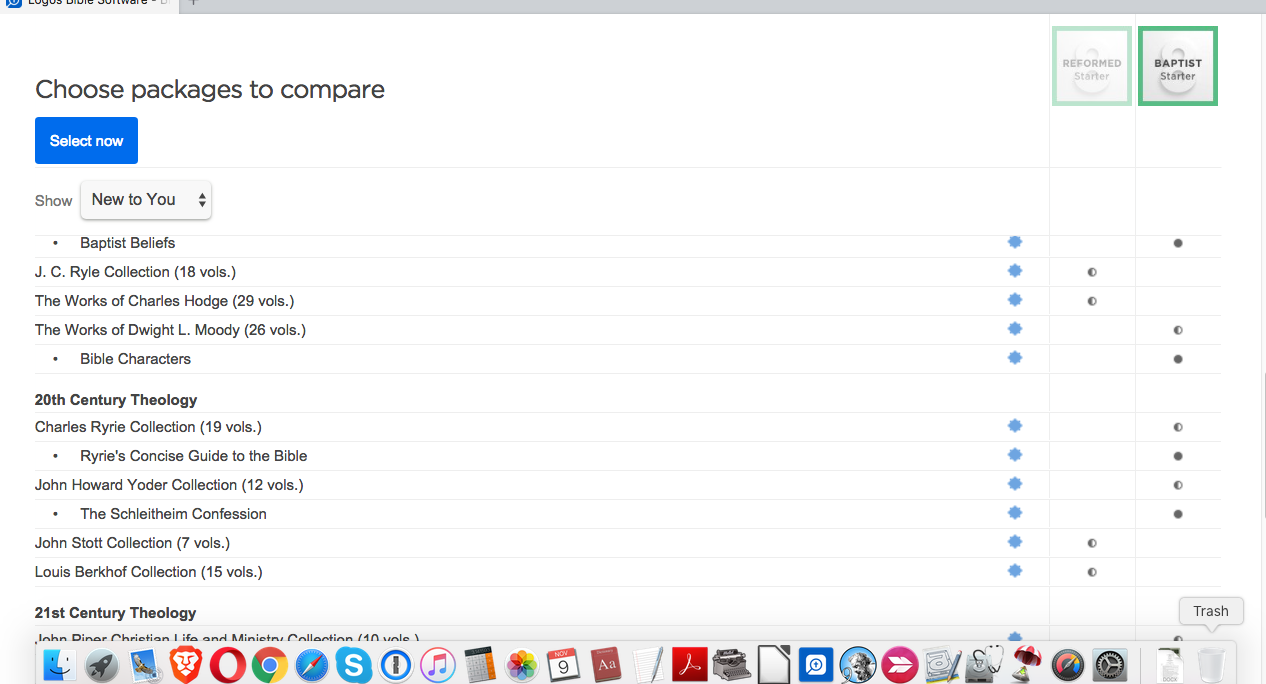Click Charles Ryrie Collection (19 vols.)
This screenshot has height=684, width=1266.
pos(148,427)
